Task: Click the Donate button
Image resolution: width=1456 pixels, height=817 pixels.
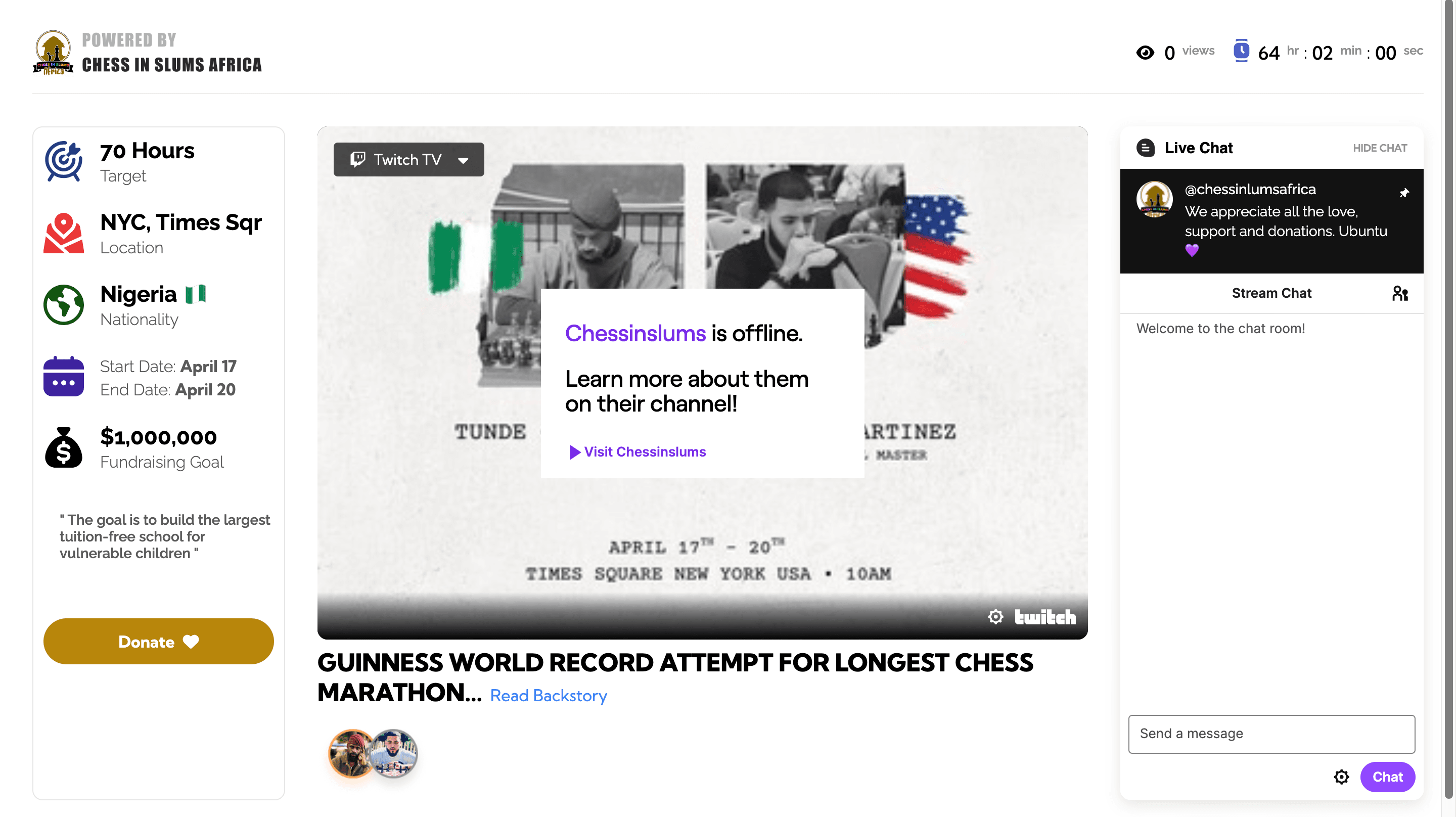Action: click(x=159, y=642)
